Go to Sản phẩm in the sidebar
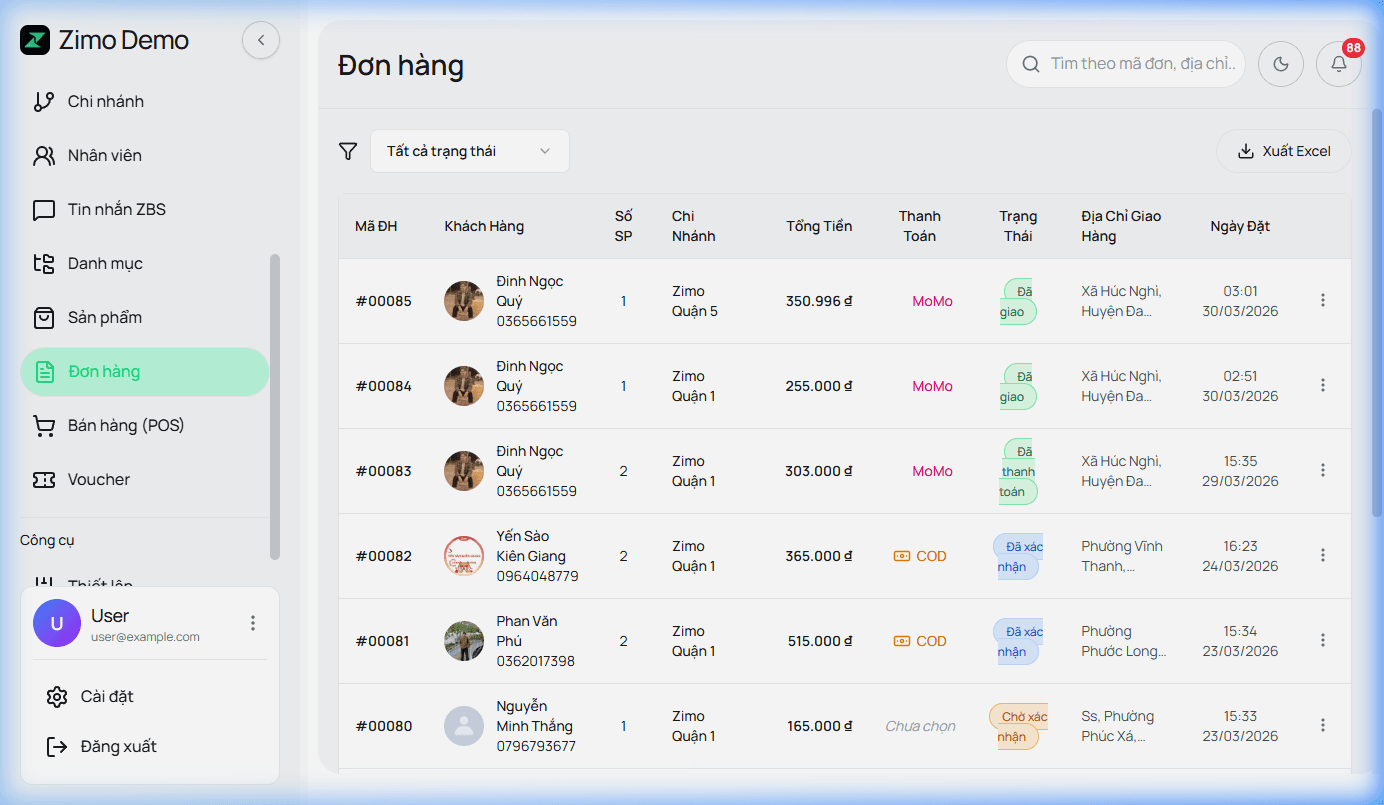Screen dimensions: 1384x805 (105, 318)
